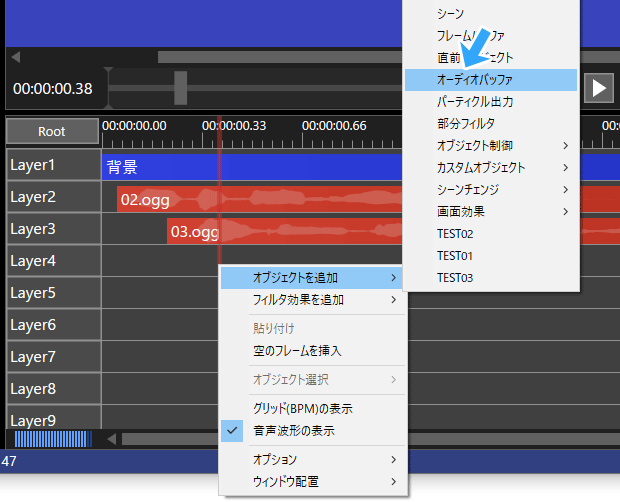Click the left arrow on the timeline scrollbar
Viewport: 620px width, 502px height.
pos(112,439)
